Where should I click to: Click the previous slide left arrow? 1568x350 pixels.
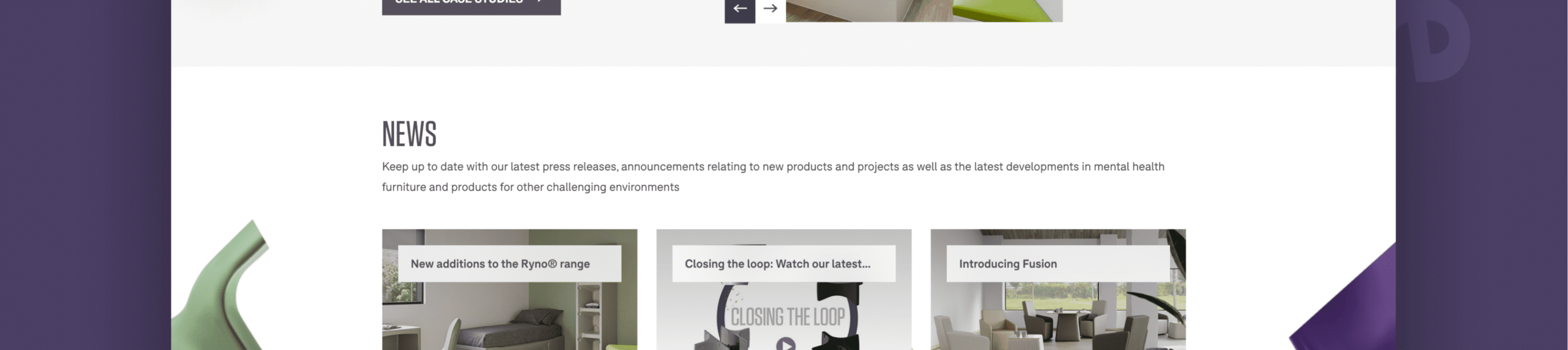pyautogui.click(x=739, y=10)
